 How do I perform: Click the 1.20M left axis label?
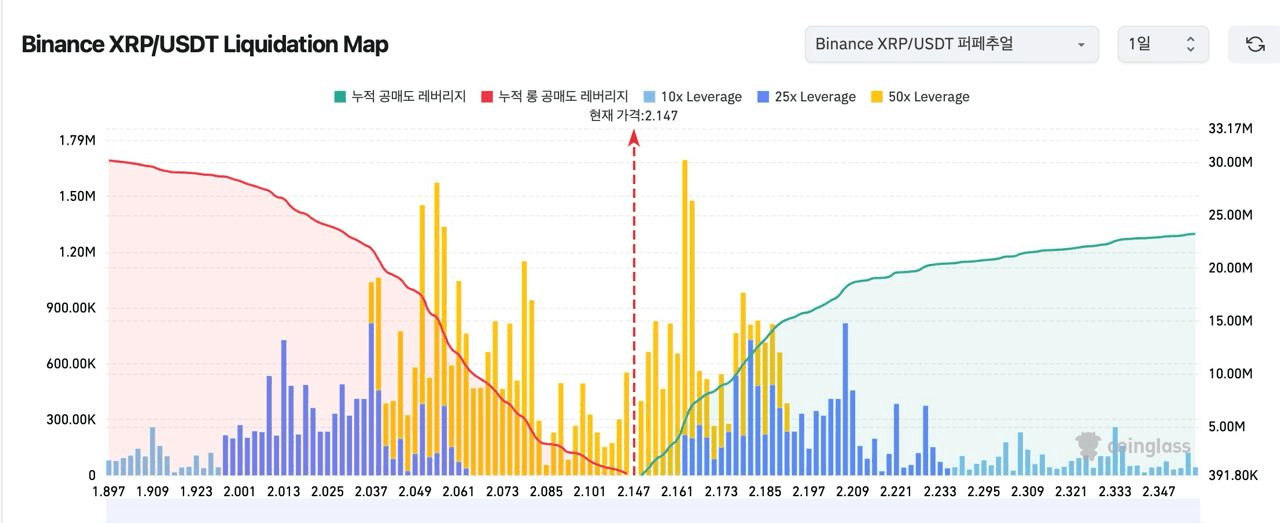click(76, 252)
